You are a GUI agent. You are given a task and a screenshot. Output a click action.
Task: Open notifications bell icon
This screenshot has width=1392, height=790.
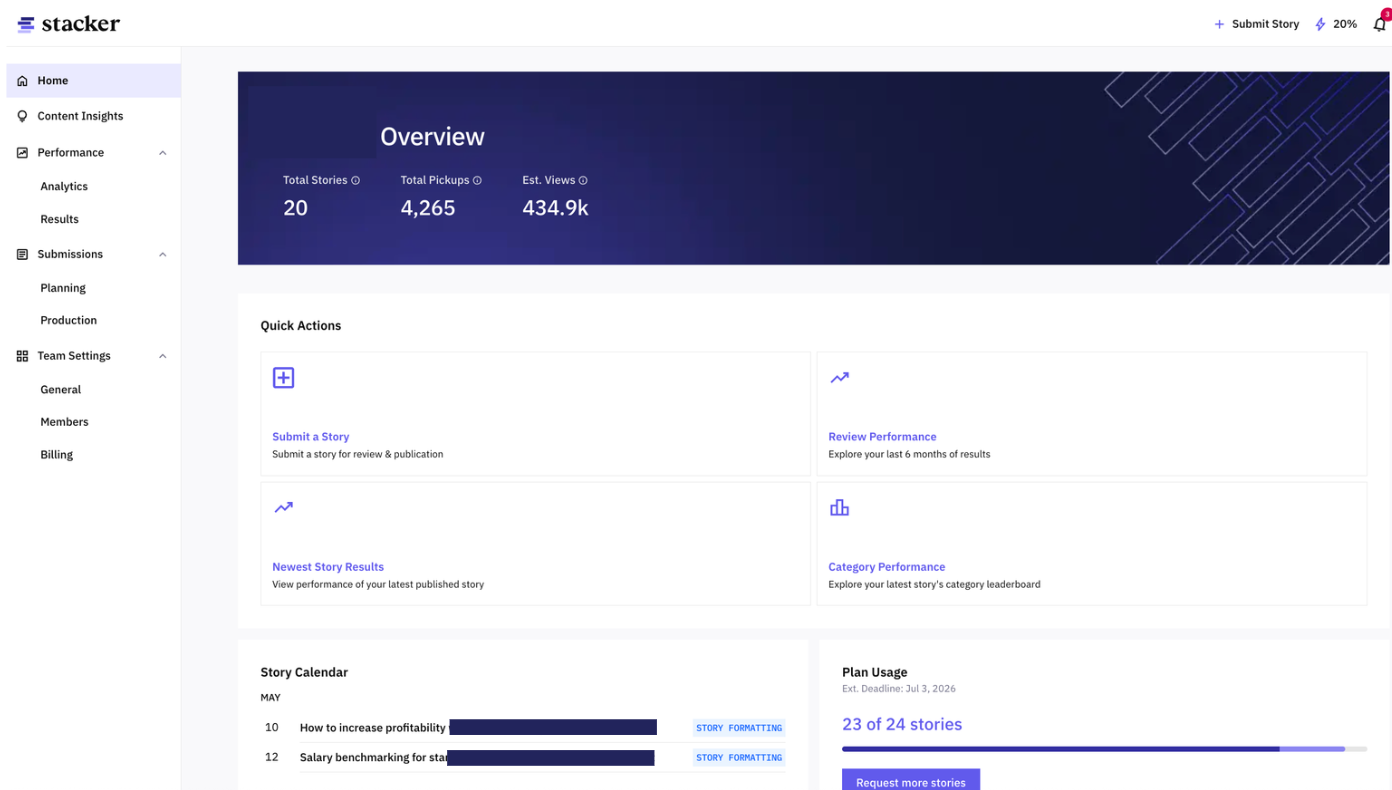(x=1380, y=24)
